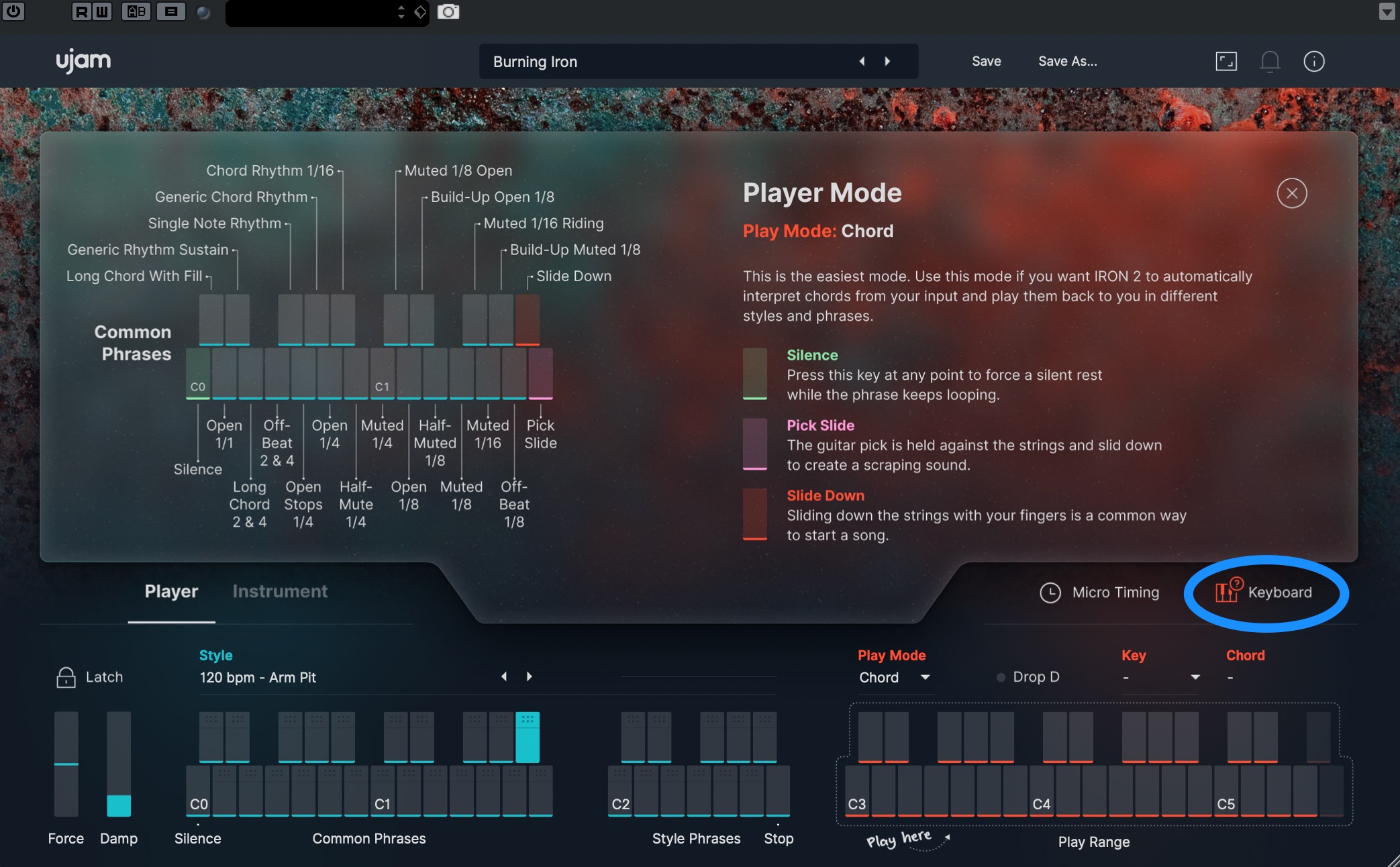
Task: Select previous Style arrow
Action: point(504,676)
